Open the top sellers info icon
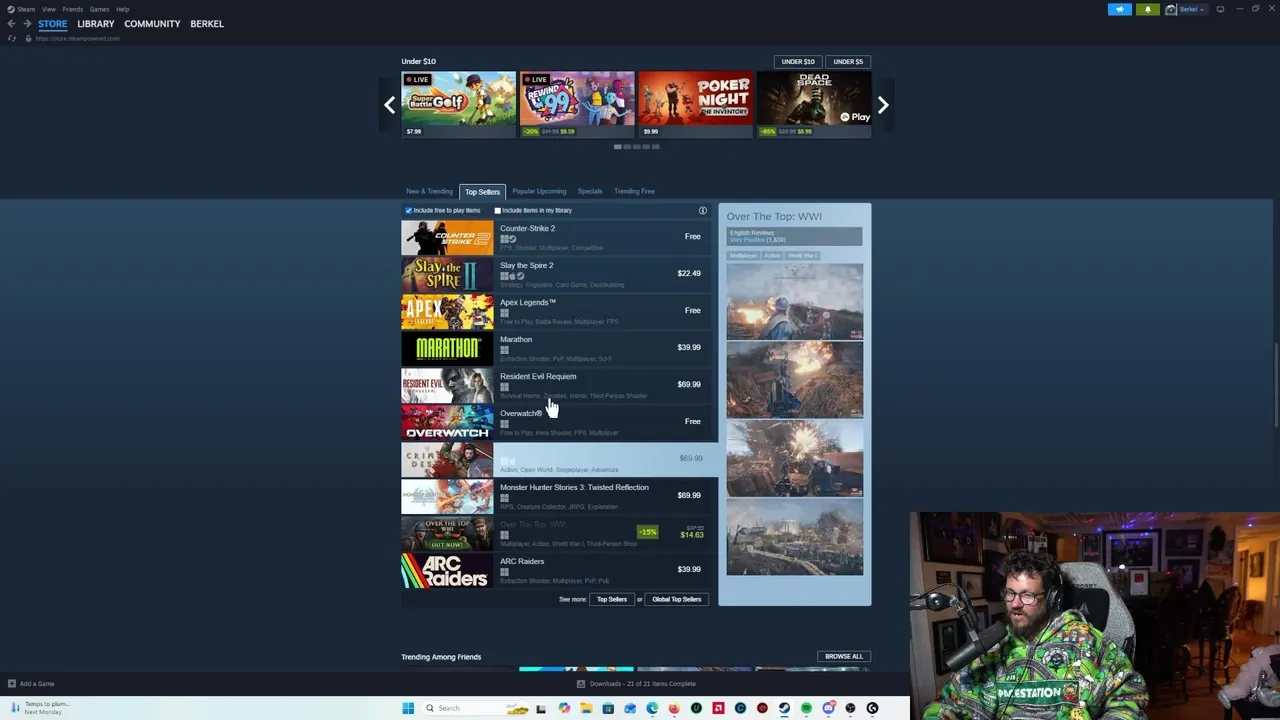Viewport: 1280px width, 720px height. pos(702,210)
